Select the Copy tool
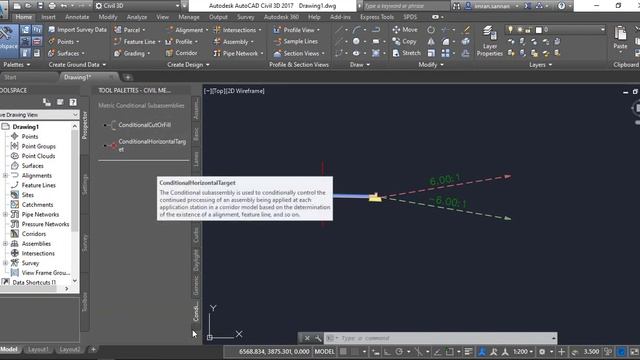 (x=404, y=42)
